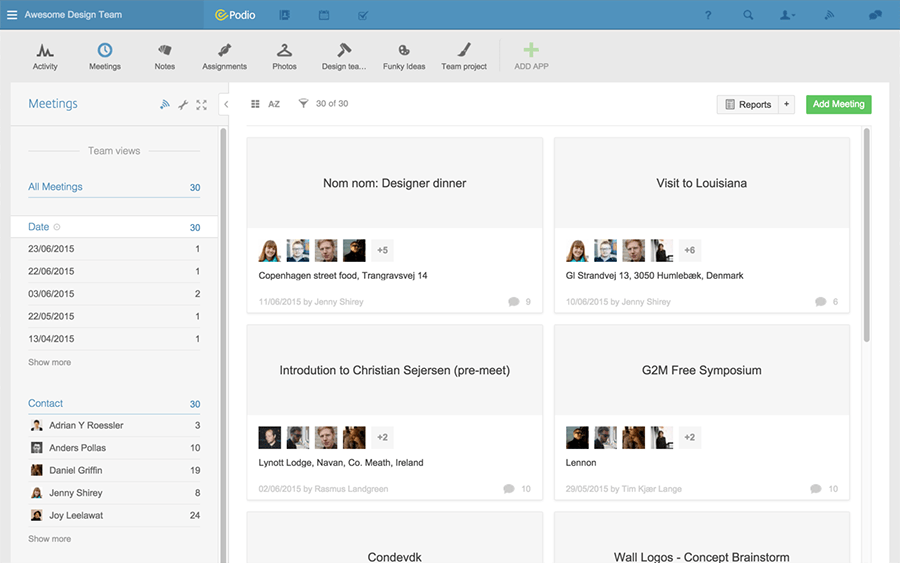900x563 pixels.
Task: Select the Meetings app
Action: 104,56
